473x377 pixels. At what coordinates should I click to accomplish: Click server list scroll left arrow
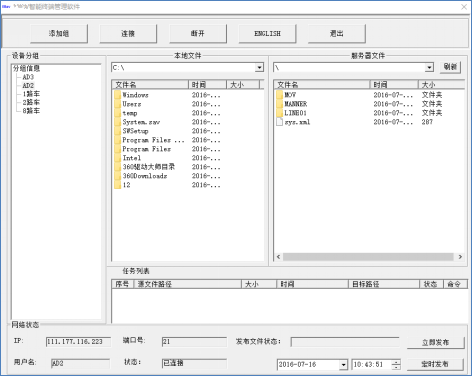[279, 257]
